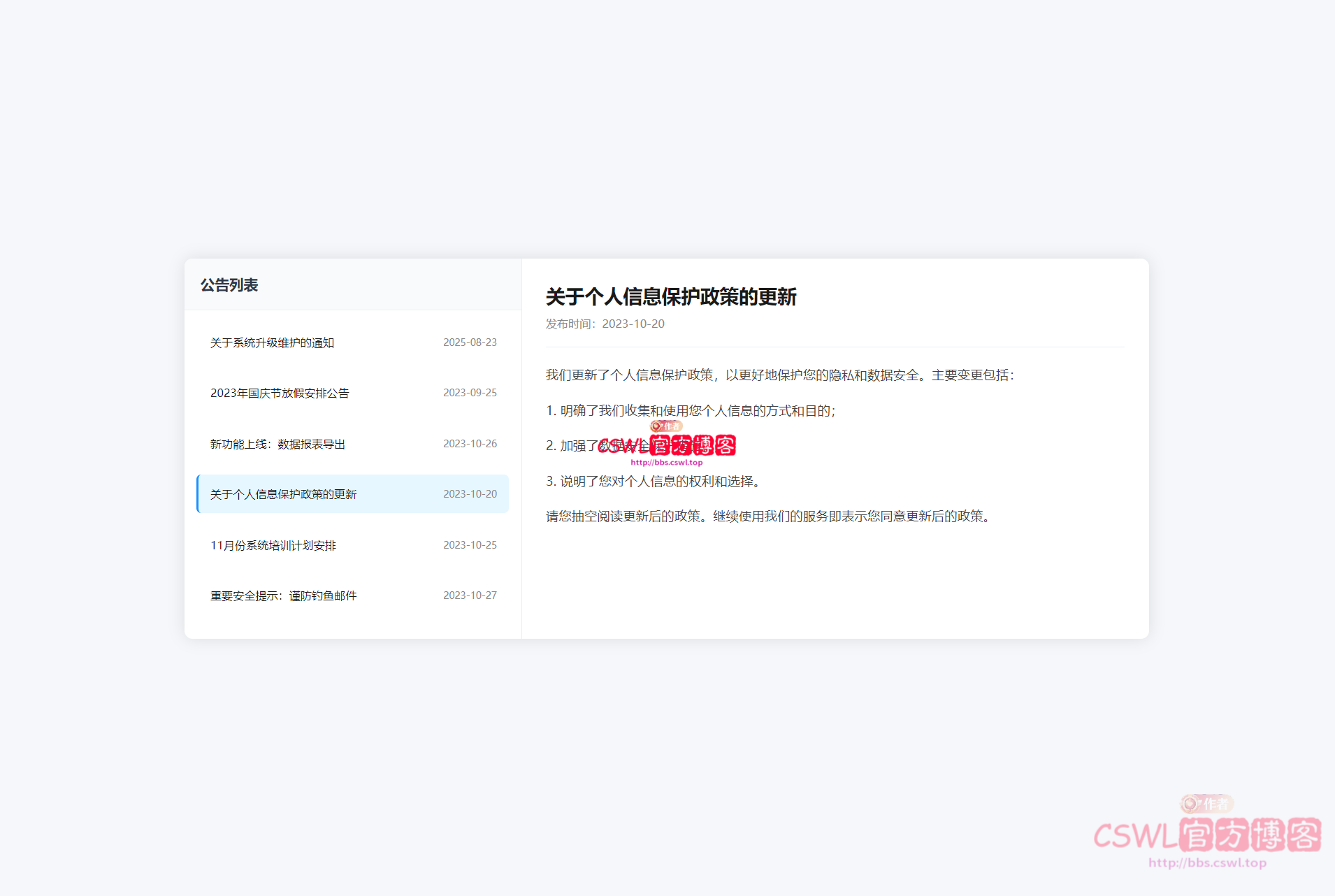Select highlighted 关于个人信息保护政策的更新 entry

[x=283, y=493]
